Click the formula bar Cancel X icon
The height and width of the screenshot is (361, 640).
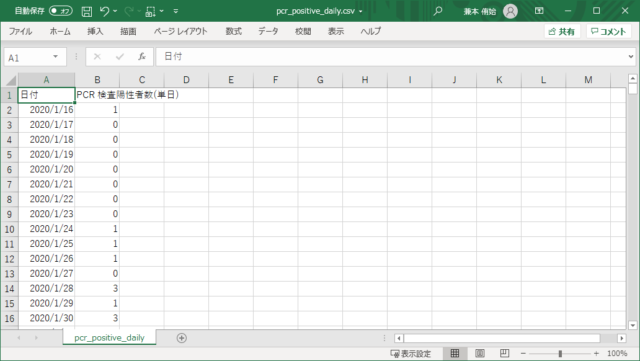point(97,57)
